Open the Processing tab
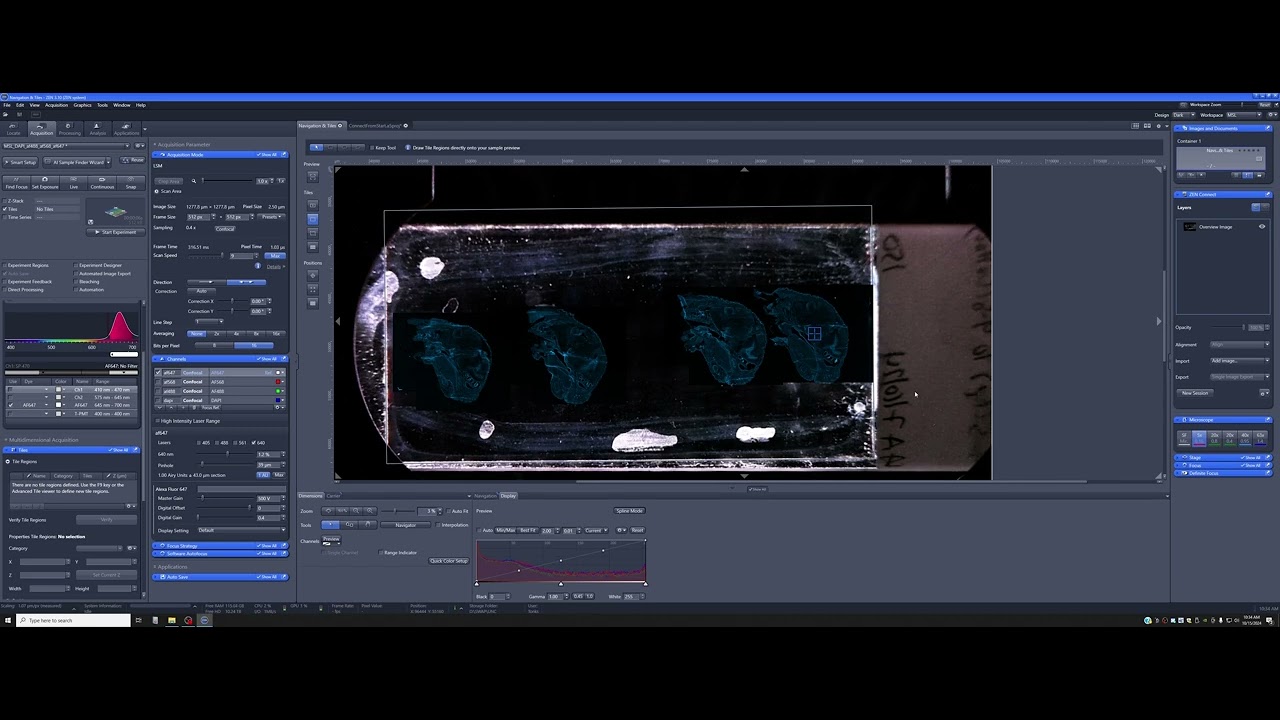Screen dimensions: 1280x720 point(69,129)
